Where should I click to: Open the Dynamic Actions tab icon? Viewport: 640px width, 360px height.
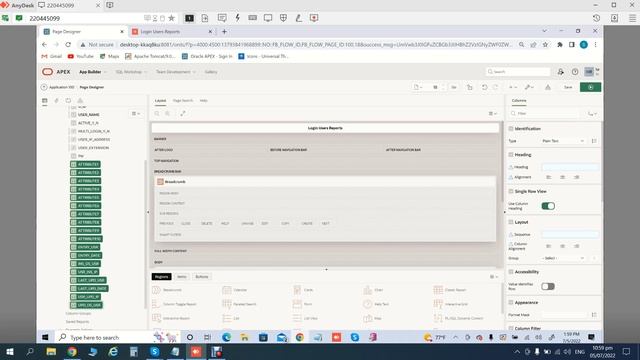coord(56,100)
